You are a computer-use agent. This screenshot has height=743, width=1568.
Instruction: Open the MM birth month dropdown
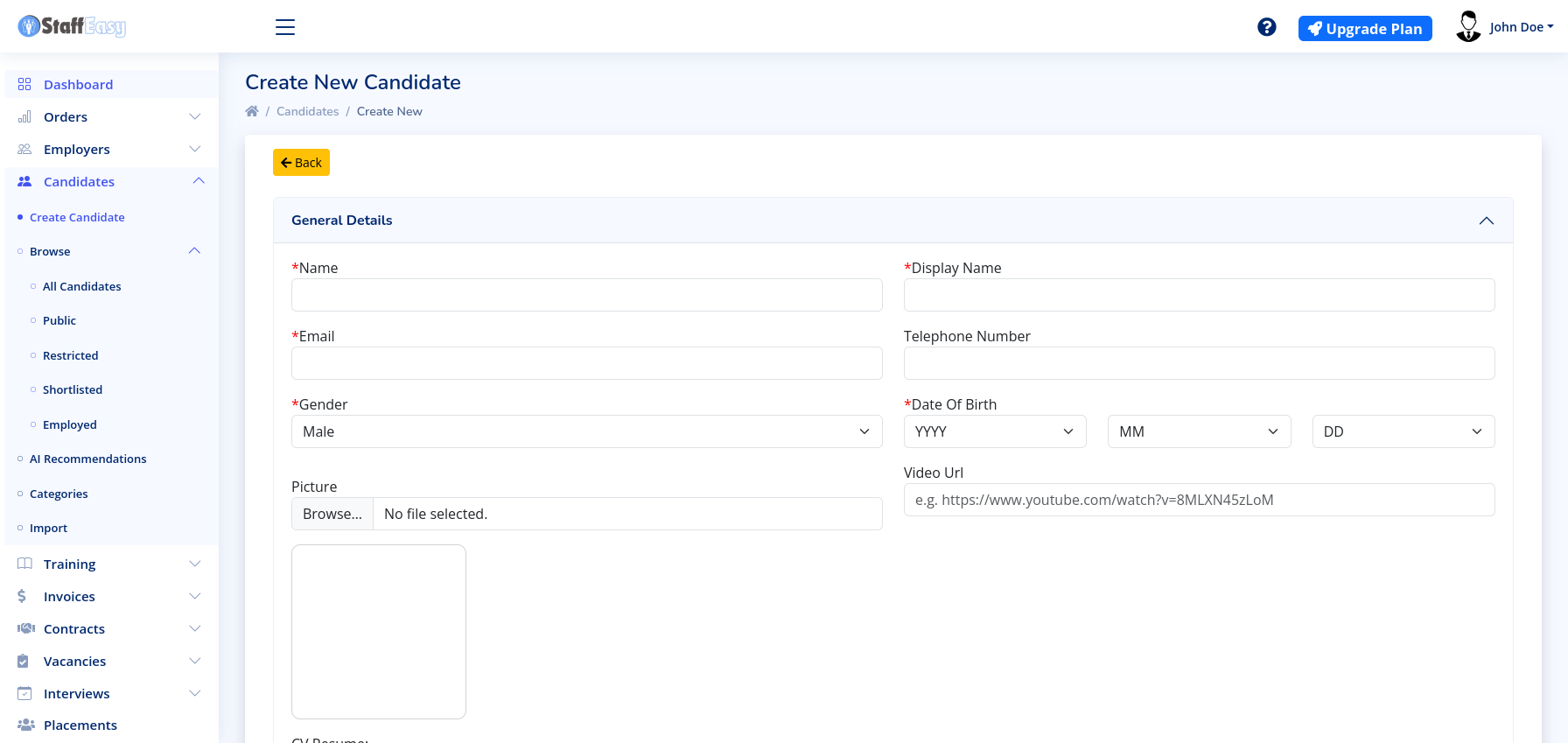1199,431
